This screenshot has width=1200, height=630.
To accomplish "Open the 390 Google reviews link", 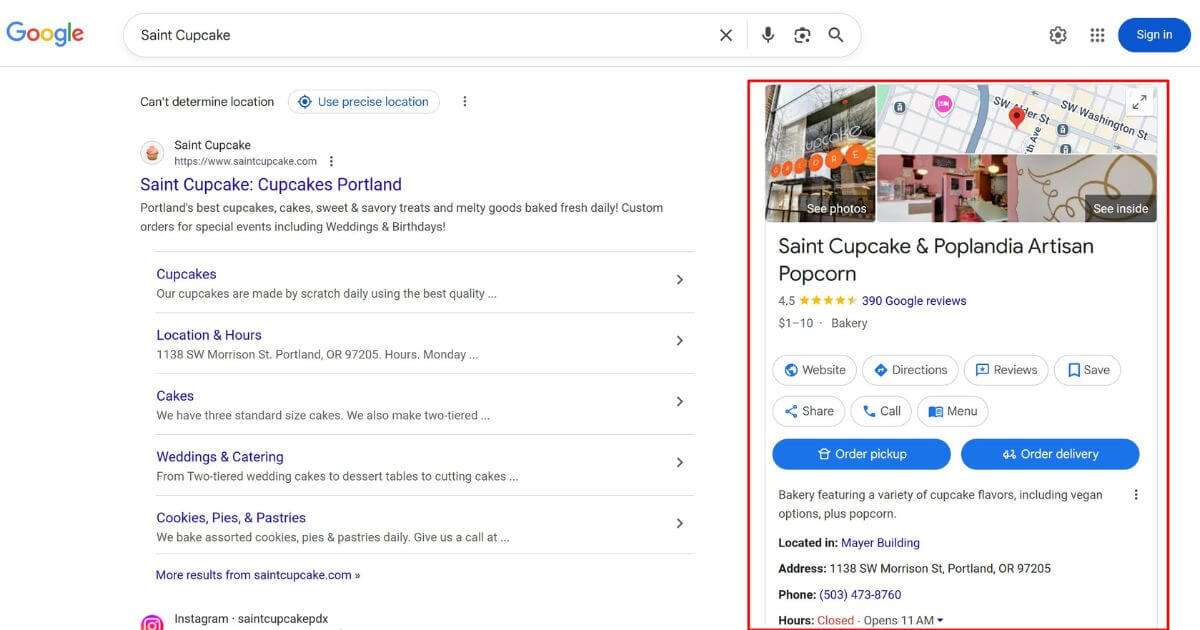I will pyautogui.click(x=913, y=300).
